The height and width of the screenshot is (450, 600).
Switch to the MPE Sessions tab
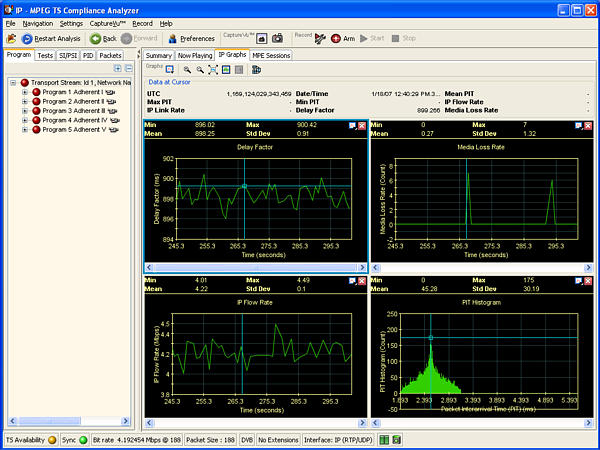click(271, 55)
